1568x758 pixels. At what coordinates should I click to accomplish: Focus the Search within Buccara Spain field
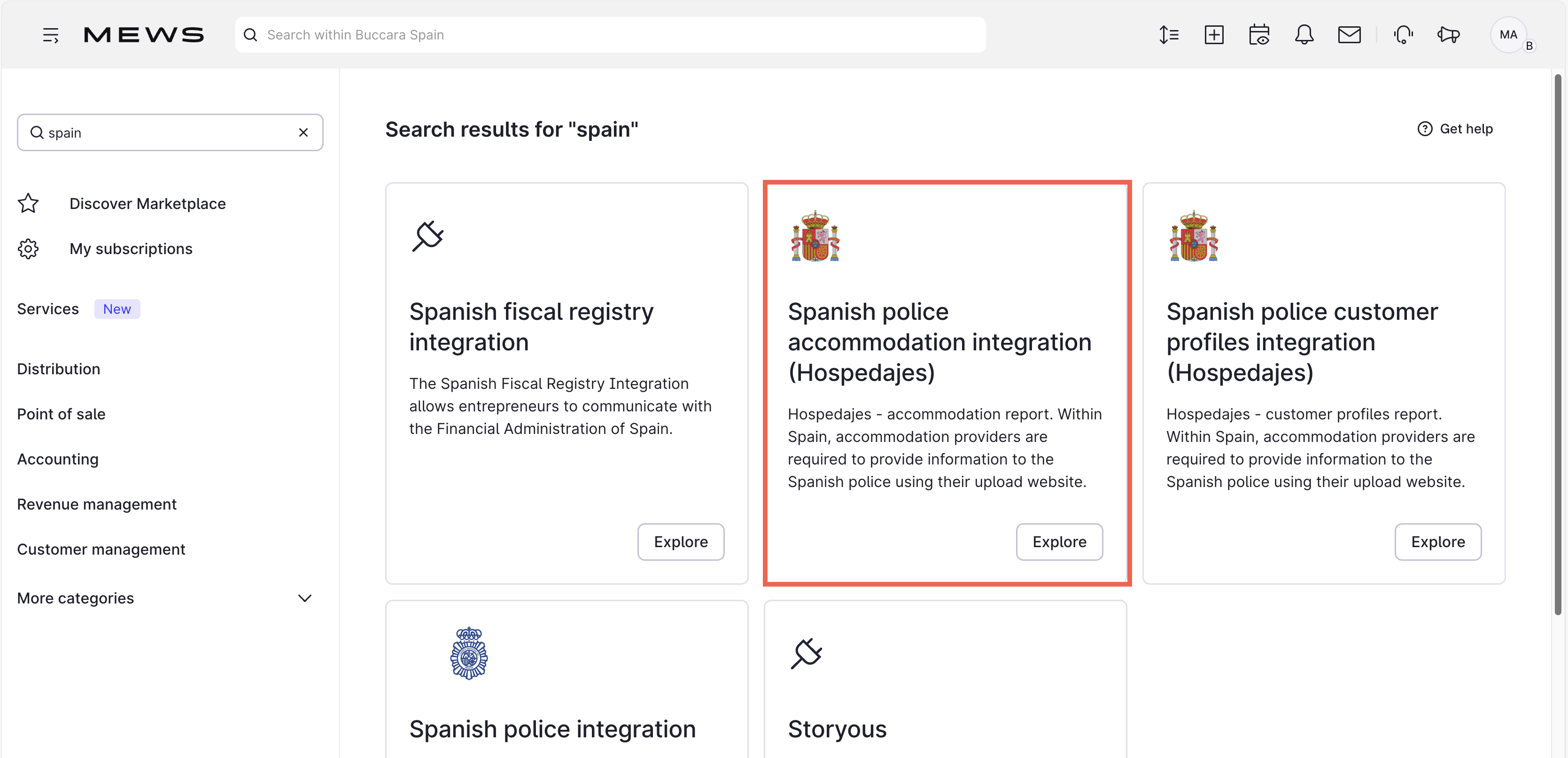pyautogui.click(x=610, y=35)
